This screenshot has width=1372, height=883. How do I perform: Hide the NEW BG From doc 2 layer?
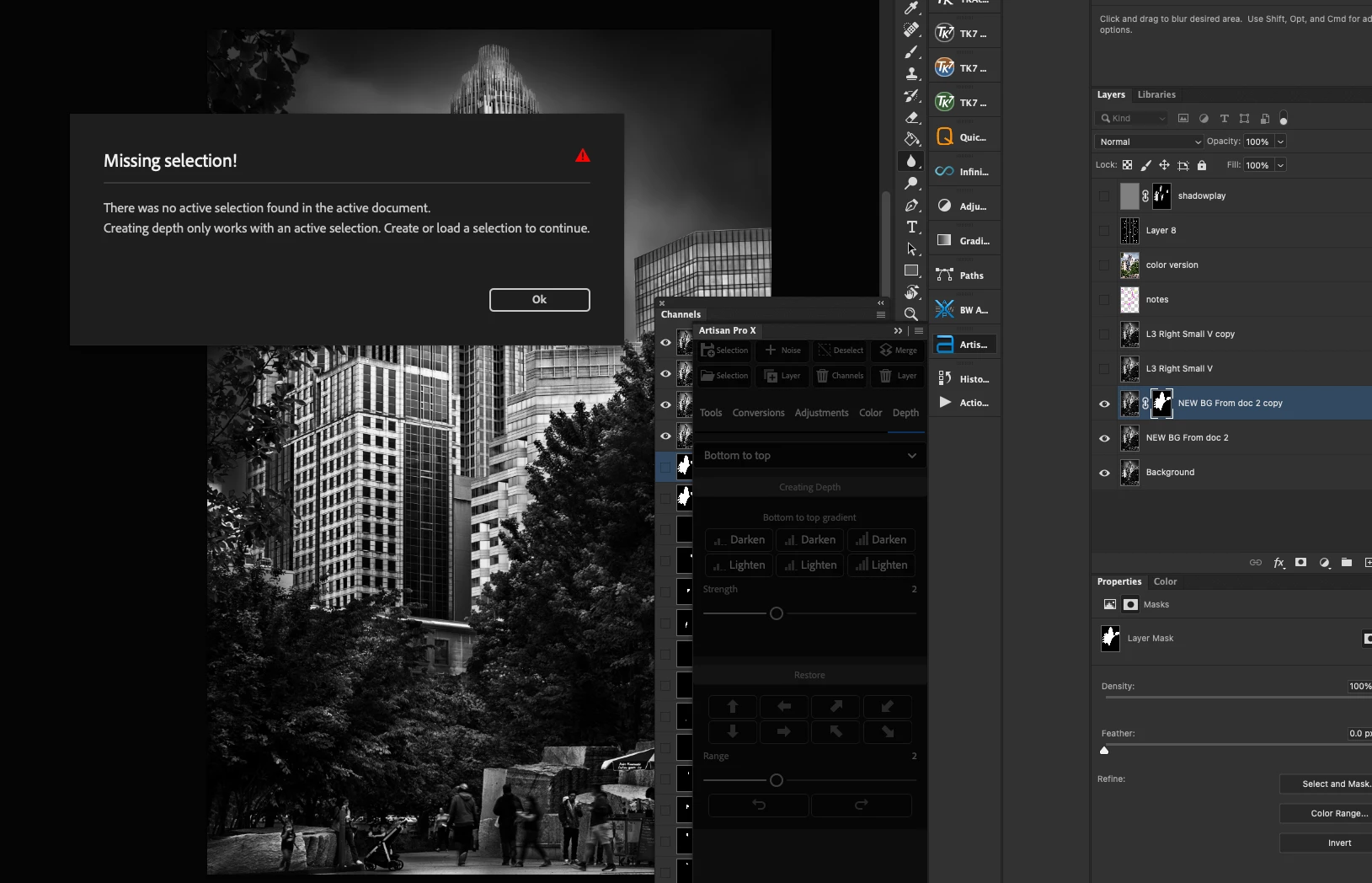tap(1104, 438)
